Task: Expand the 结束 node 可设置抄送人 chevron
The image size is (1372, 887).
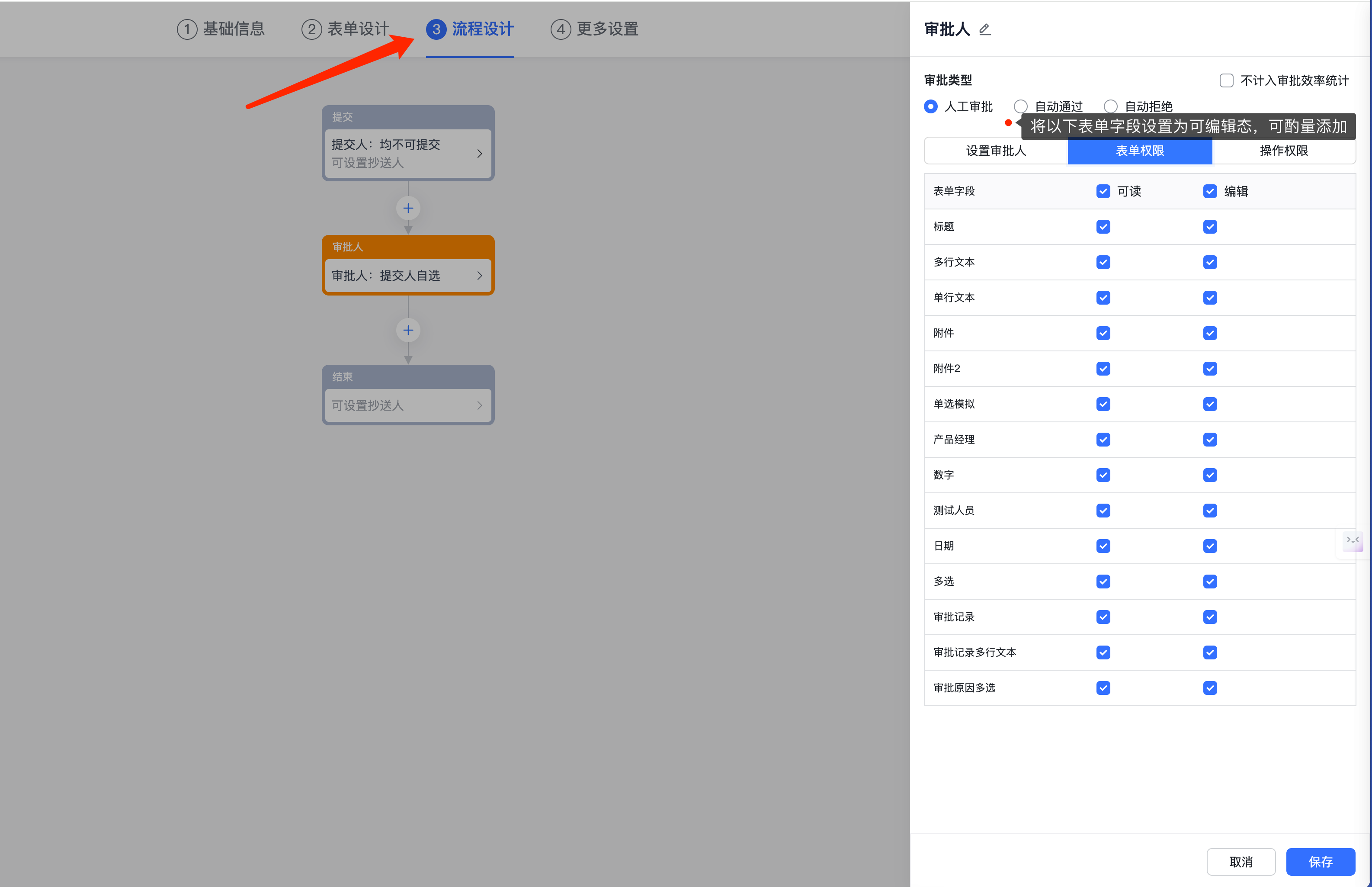Action: (480, 405)
